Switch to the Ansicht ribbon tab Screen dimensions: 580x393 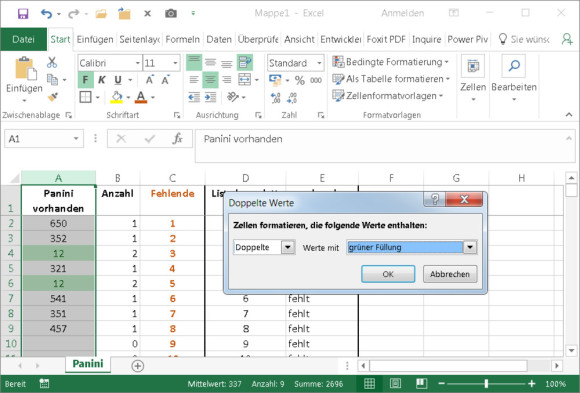click(299, 39)
